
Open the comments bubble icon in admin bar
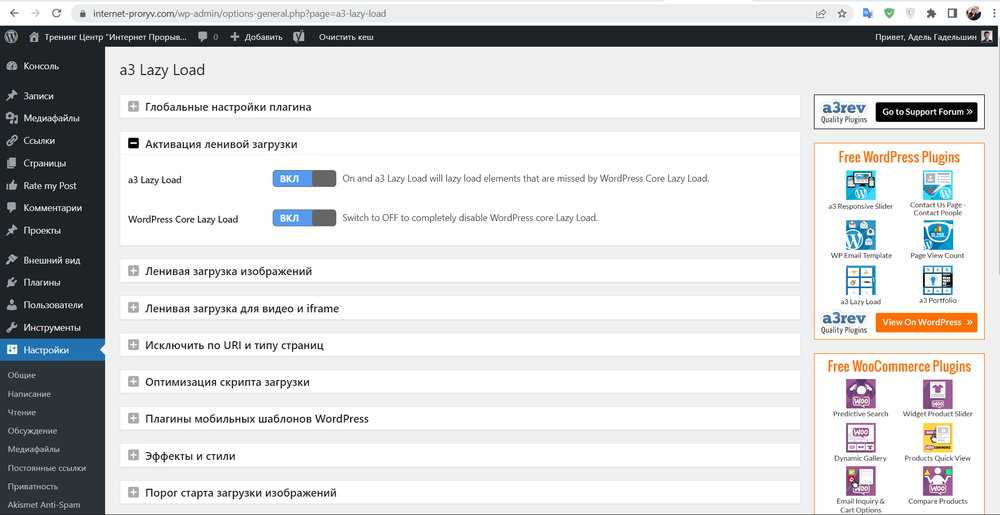(x=203, y=36)
